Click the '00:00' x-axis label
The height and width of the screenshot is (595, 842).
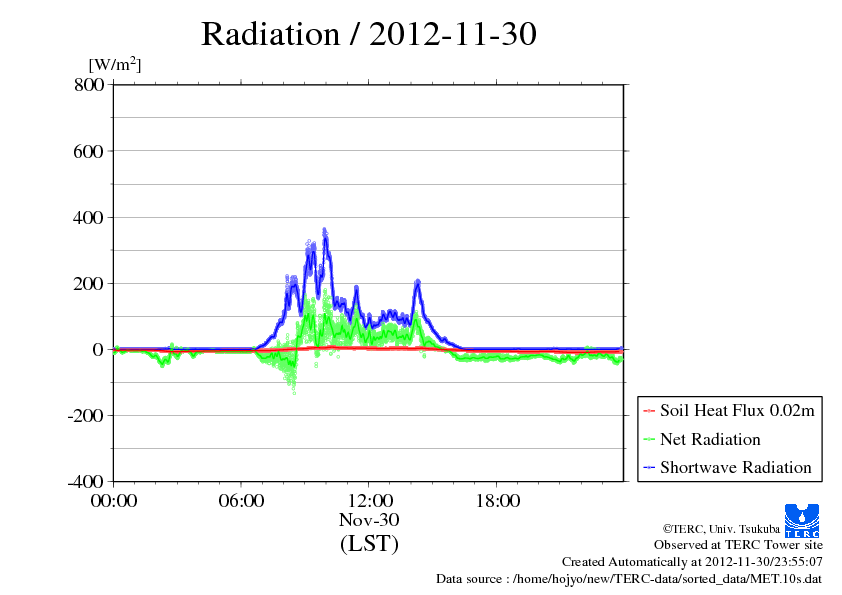click(114, 501)
